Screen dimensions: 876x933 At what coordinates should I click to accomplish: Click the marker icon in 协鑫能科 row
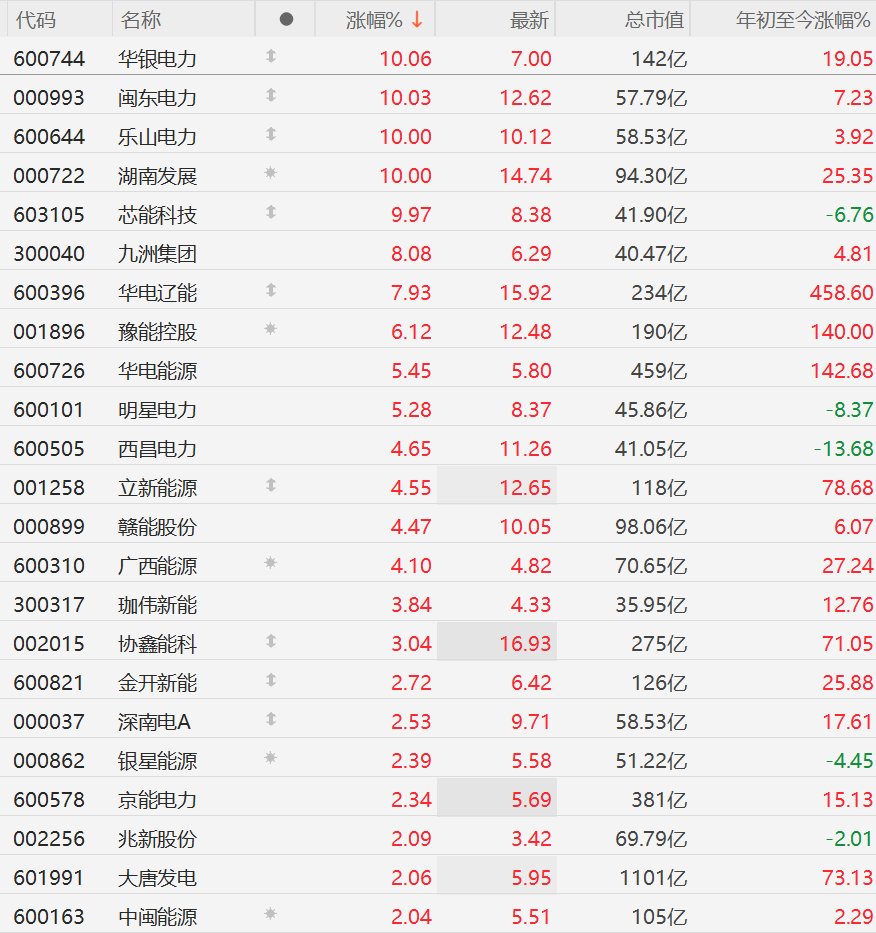pos(271,641)
